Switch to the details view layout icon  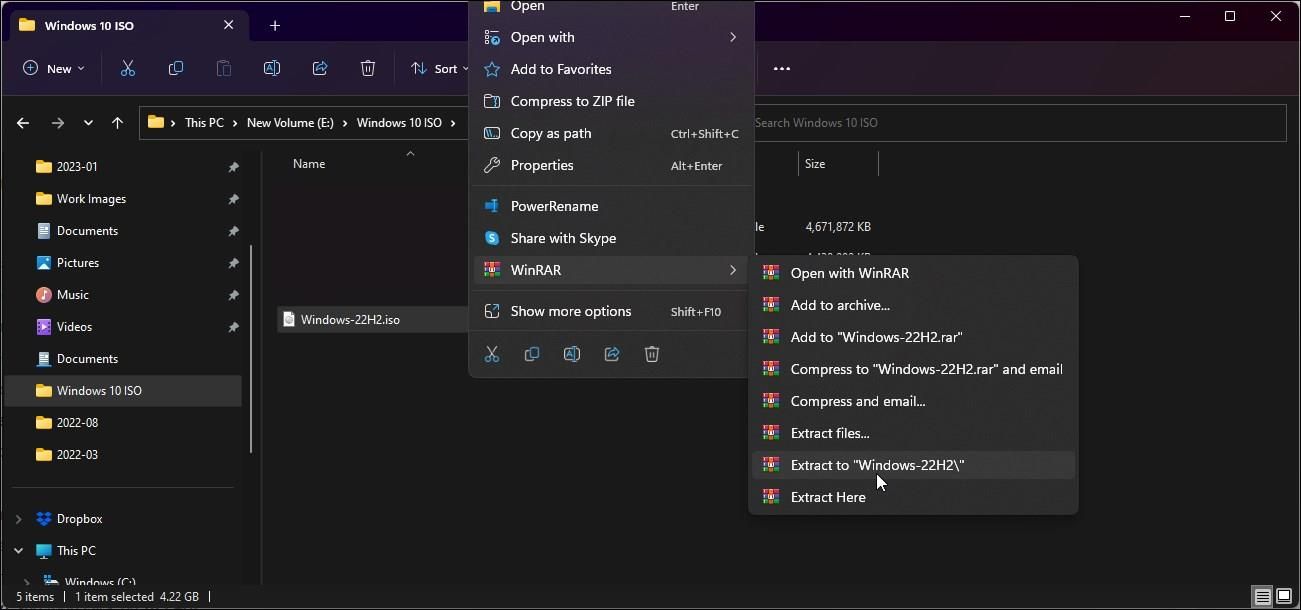point(1263,597)
